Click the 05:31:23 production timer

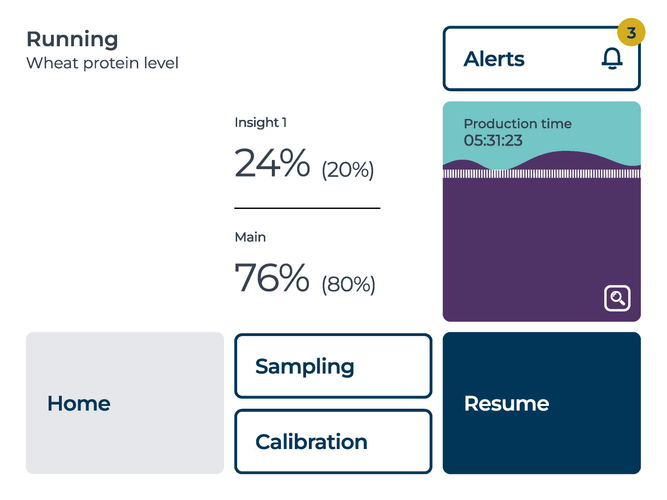(493, 140)
